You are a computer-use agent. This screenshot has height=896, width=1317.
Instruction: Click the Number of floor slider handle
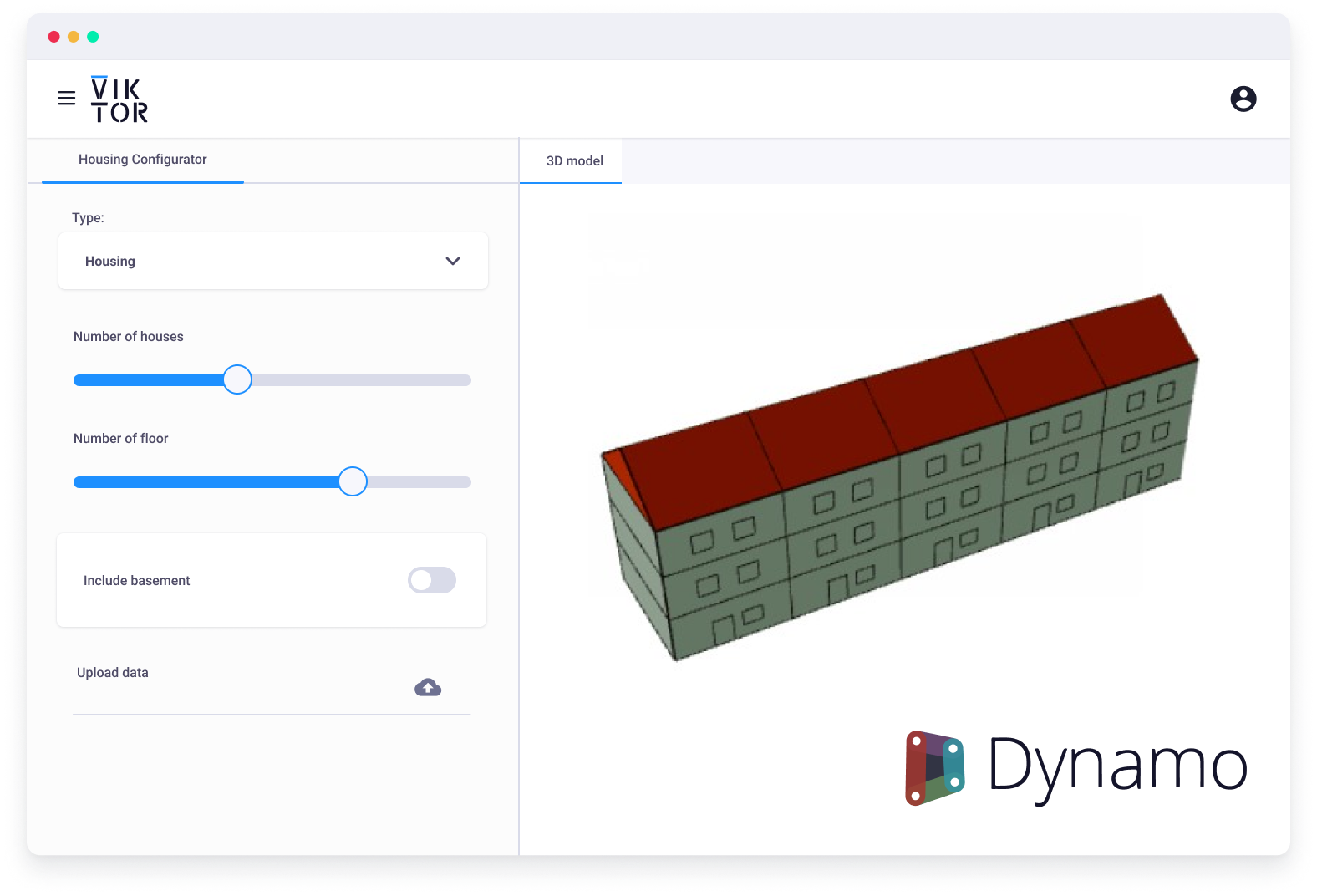pos(353,481)
